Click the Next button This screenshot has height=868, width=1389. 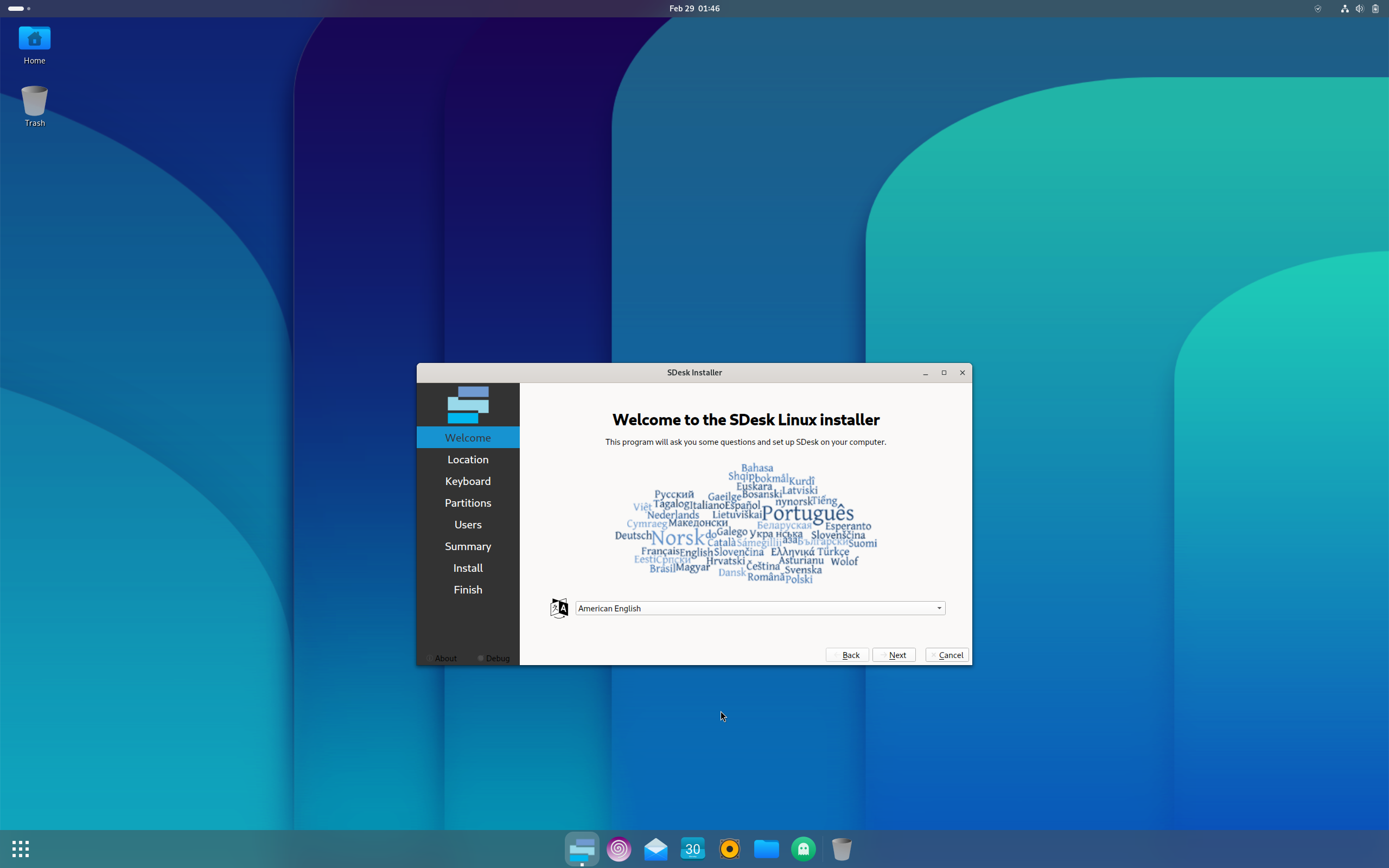tap(894, 655)
